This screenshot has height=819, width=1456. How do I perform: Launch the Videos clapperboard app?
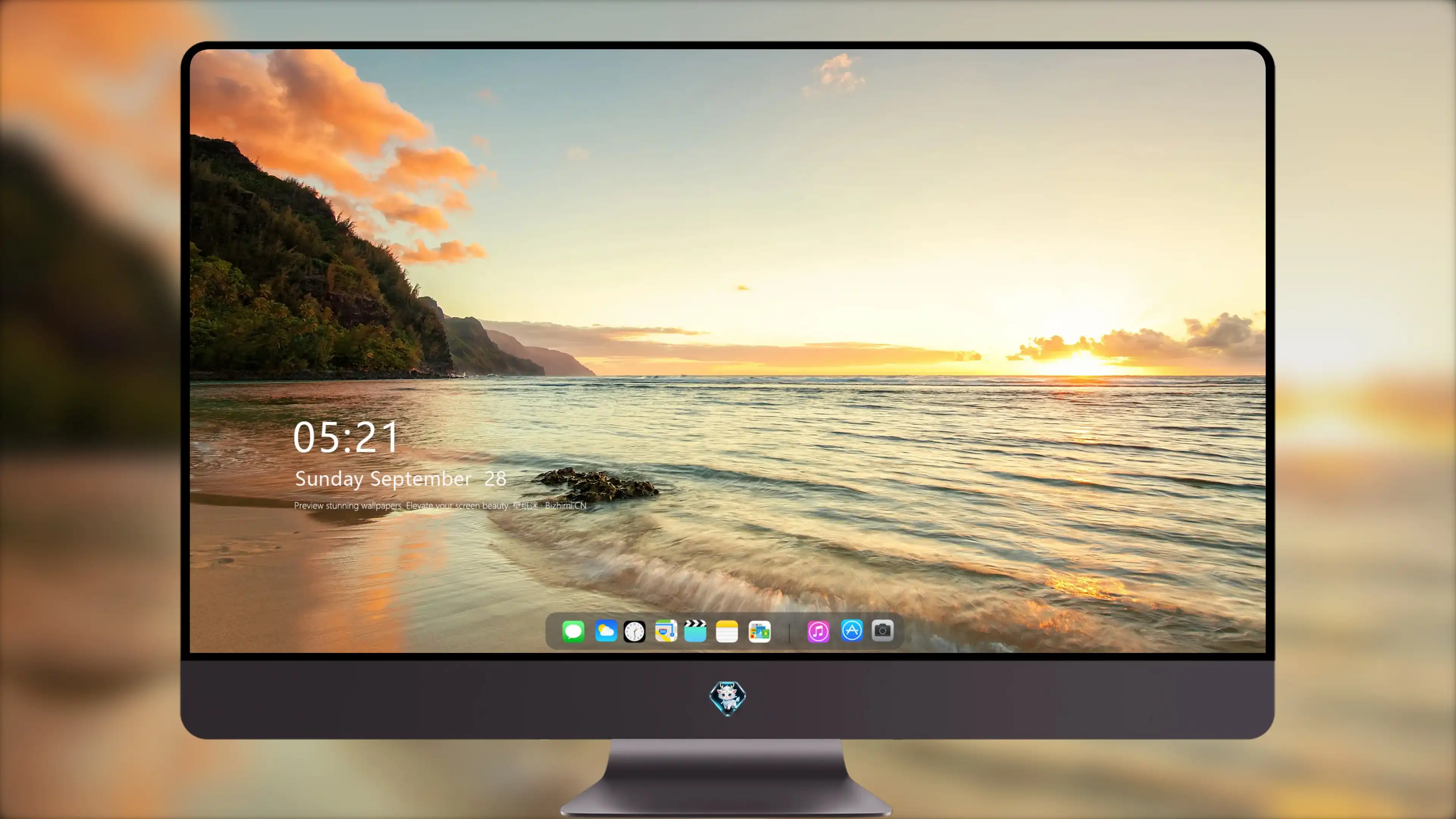695,631
